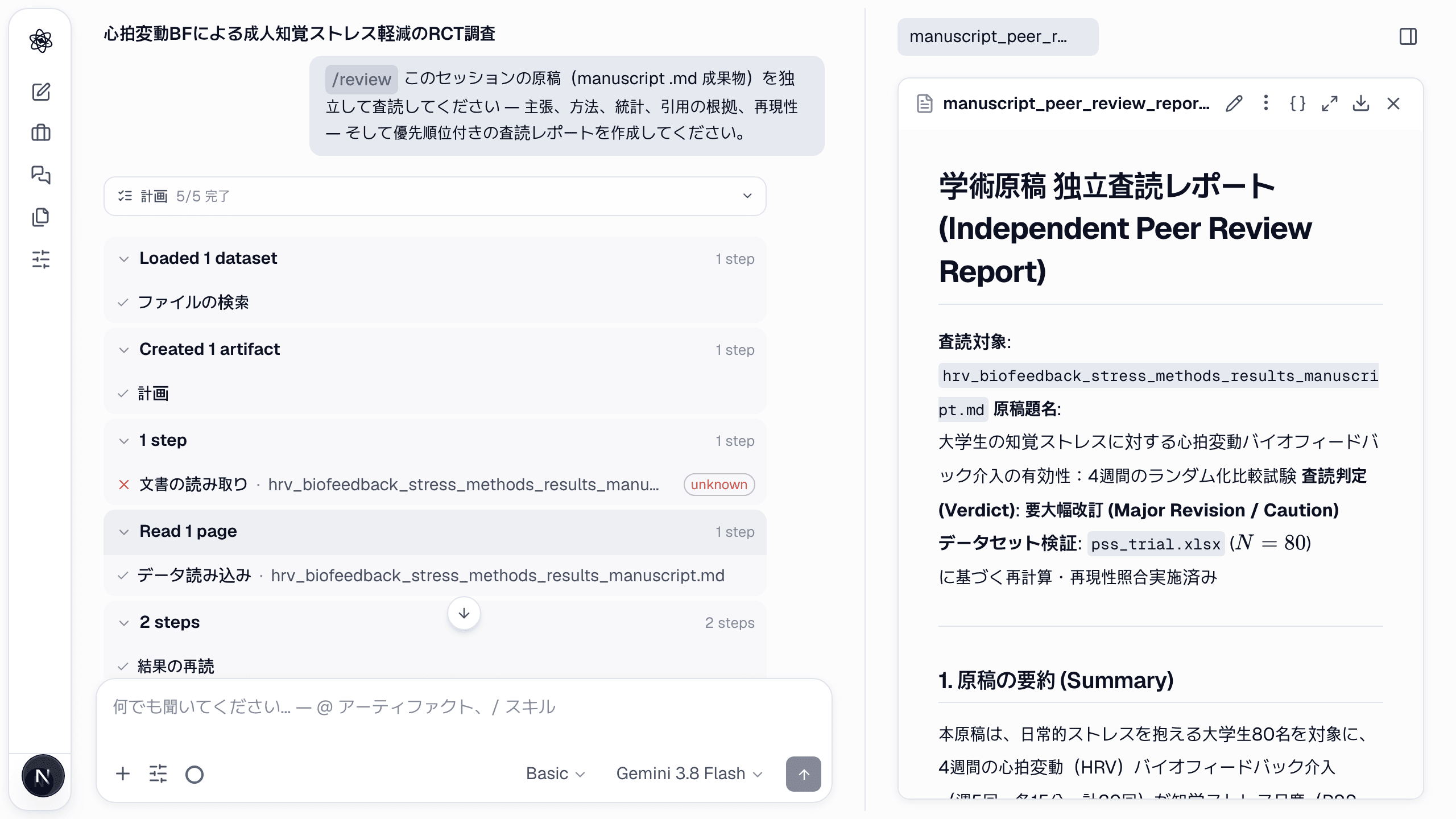Image resolution: width=1456 pixels, height=819 pixels.
Task: Collapse the Loaded 1 dataset group
Action: [x=435, y=259]
